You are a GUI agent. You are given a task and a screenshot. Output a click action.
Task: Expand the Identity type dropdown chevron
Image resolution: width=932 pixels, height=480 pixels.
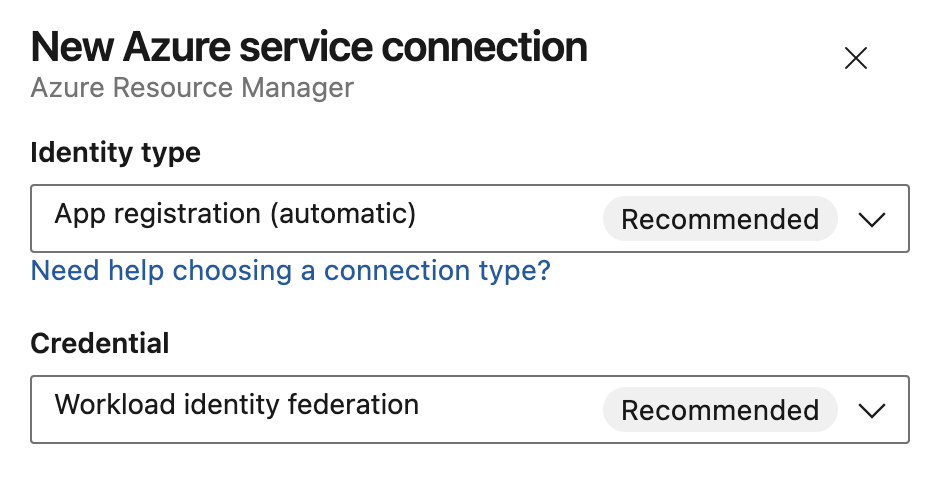(x=871, y=219)
